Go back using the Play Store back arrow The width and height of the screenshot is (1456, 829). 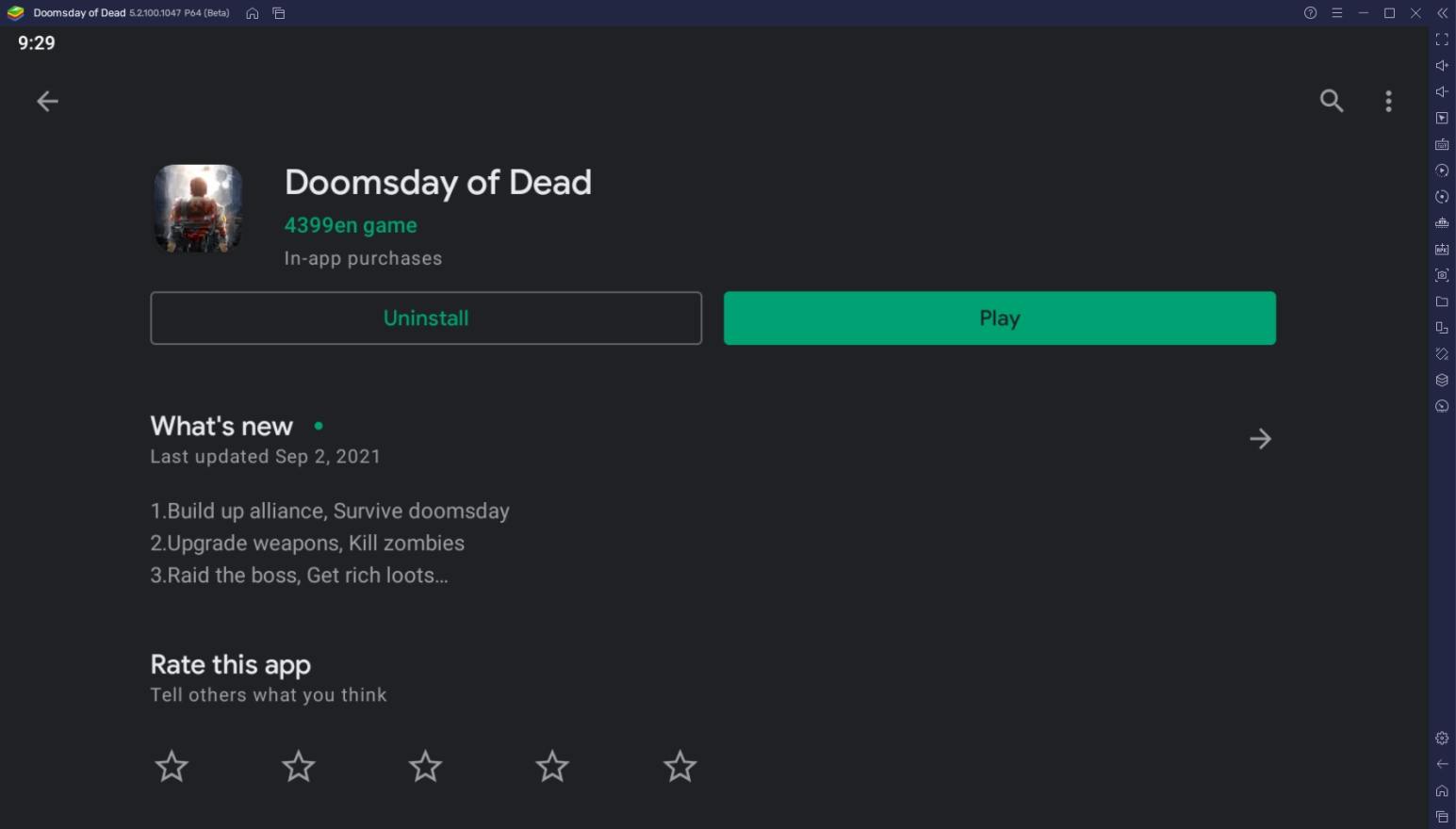(x=47, y=101)
